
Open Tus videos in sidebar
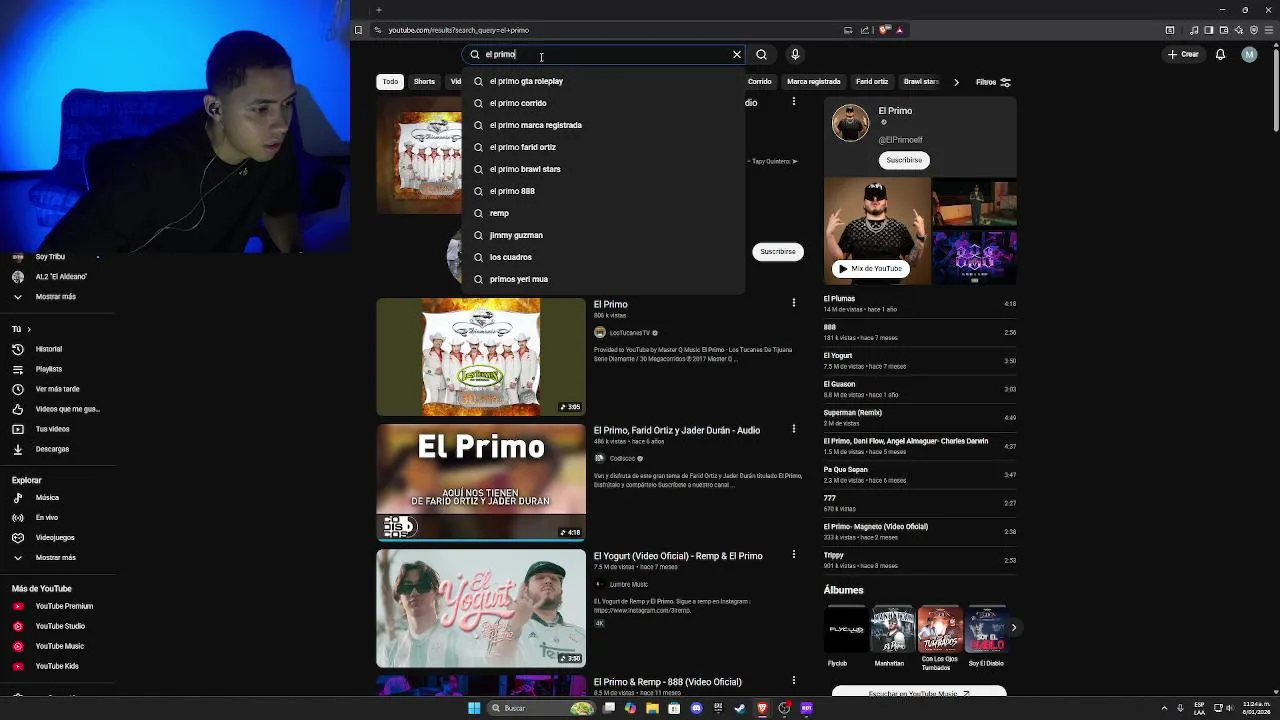click(52, 429)
